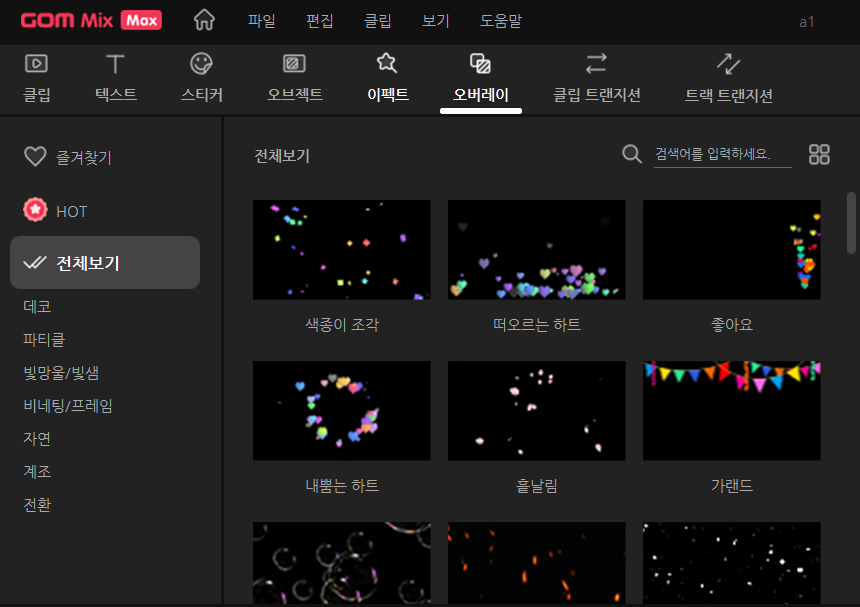Screen dimensions: 860x607
Task: Select the bubbles overlay thumbnail
Action: pyautogui.click(x=341, y=563)
